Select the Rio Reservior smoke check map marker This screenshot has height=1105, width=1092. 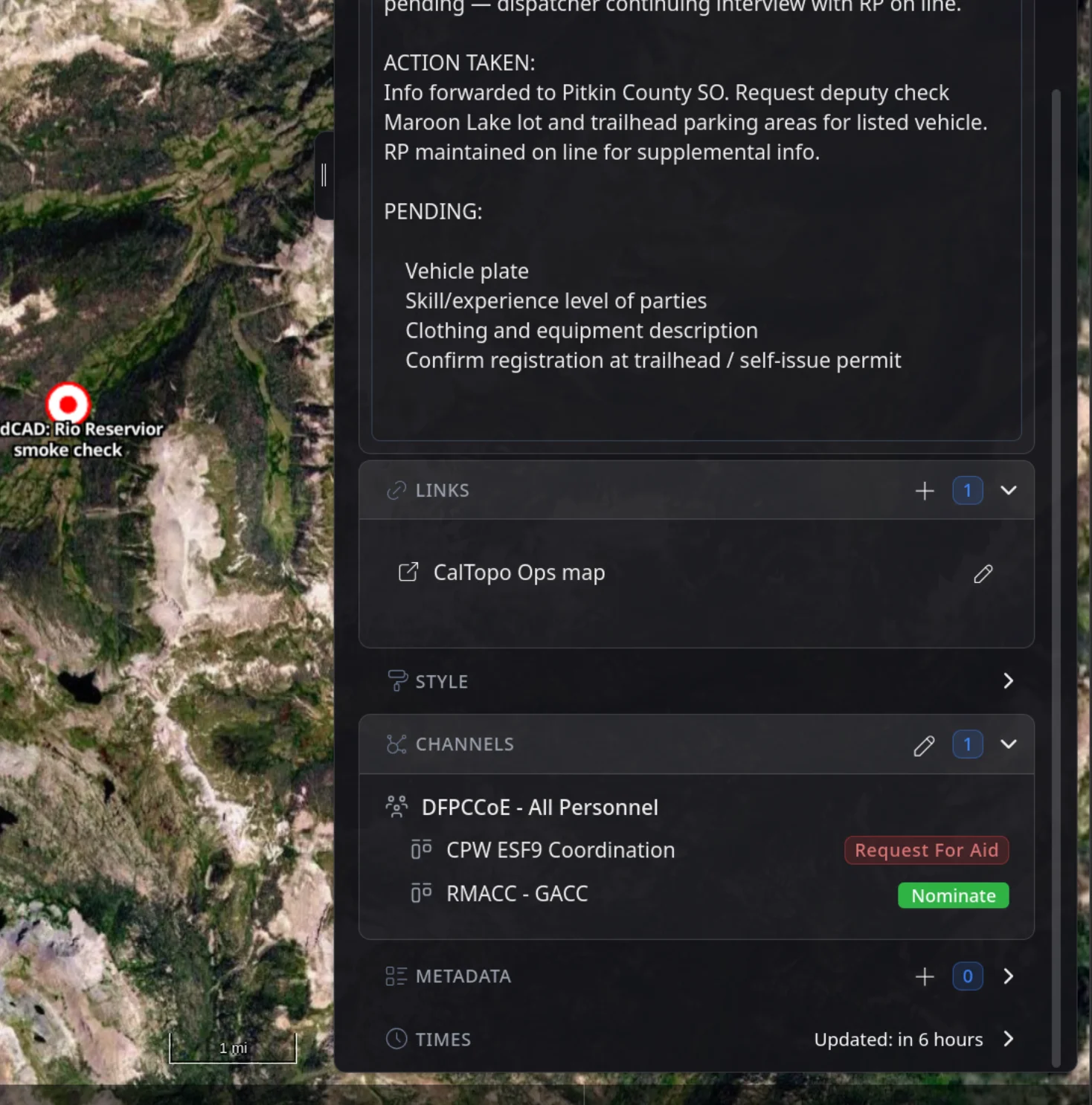[68, 404]
